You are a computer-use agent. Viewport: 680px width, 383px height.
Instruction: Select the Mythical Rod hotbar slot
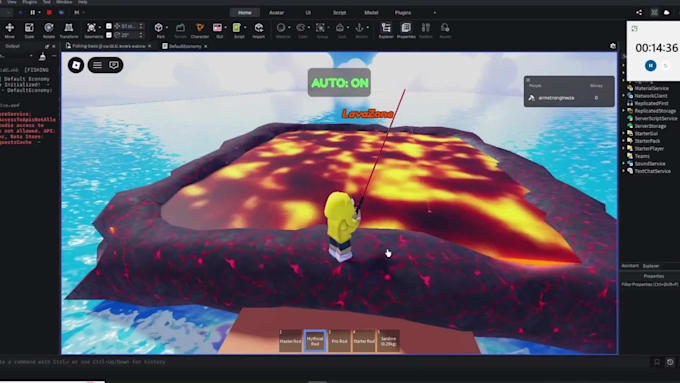[x=315, y=341]
